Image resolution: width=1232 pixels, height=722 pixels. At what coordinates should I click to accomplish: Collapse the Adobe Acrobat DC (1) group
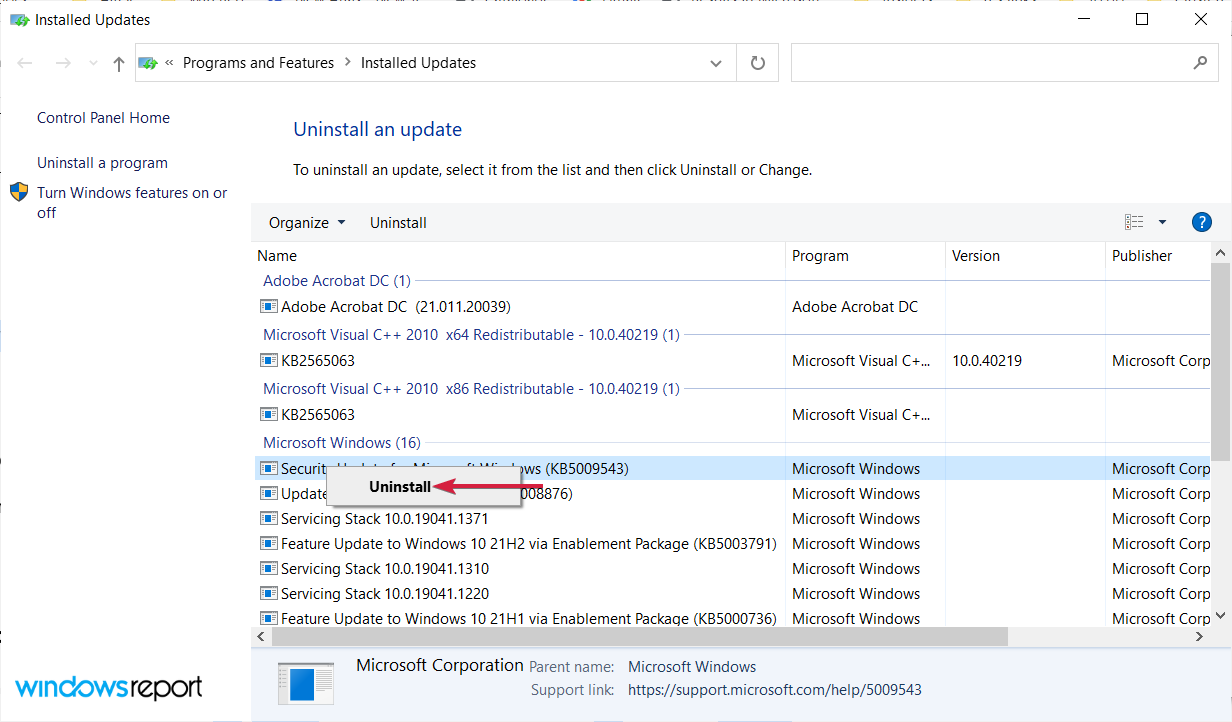click(337, 281)
